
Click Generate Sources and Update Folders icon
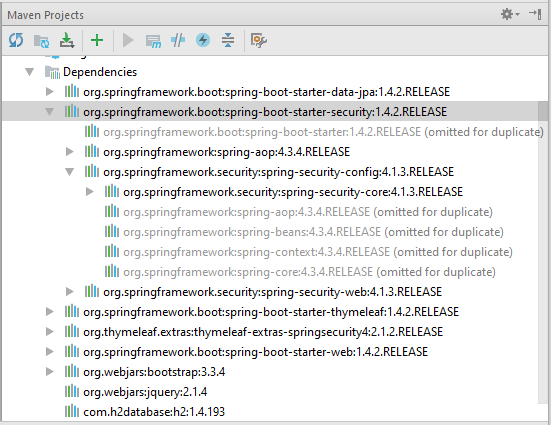click(41, 41)
